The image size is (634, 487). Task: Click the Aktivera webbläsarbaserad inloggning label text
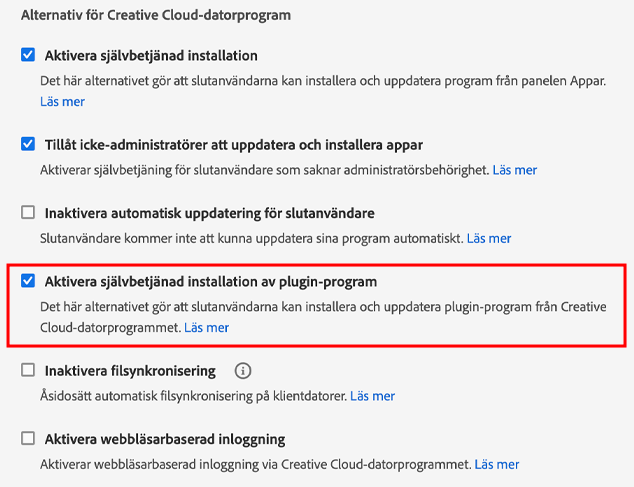pos(165,439)
